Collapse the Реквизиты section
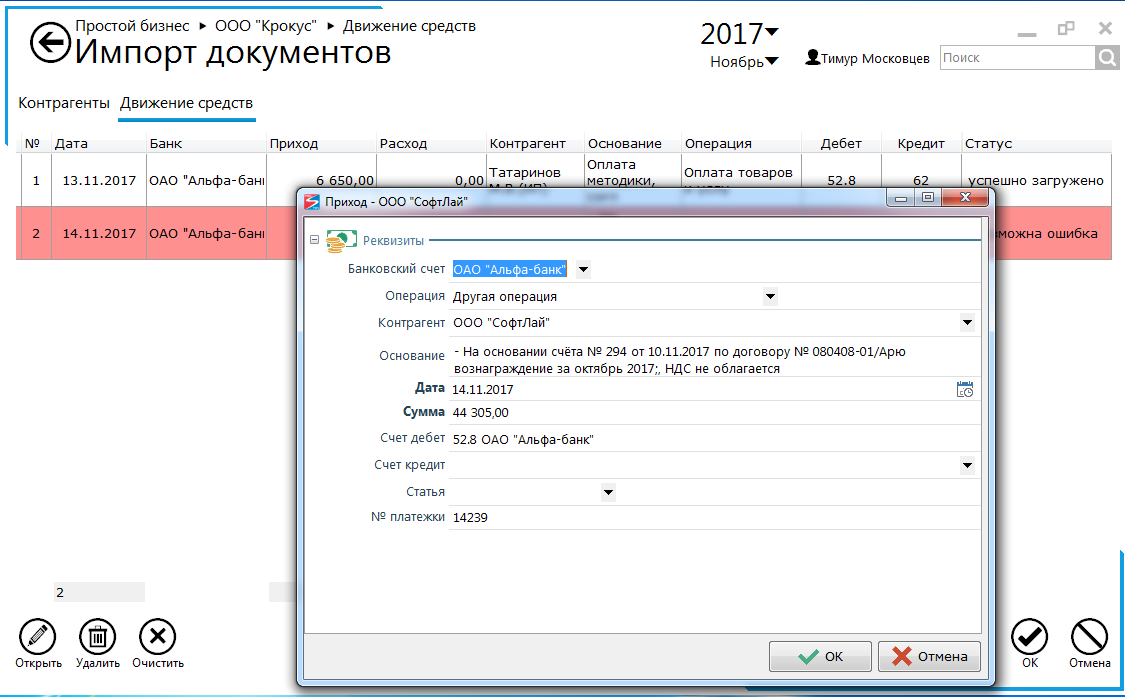The height and width of the screenshot is (697, 1125). click(315, 240)
